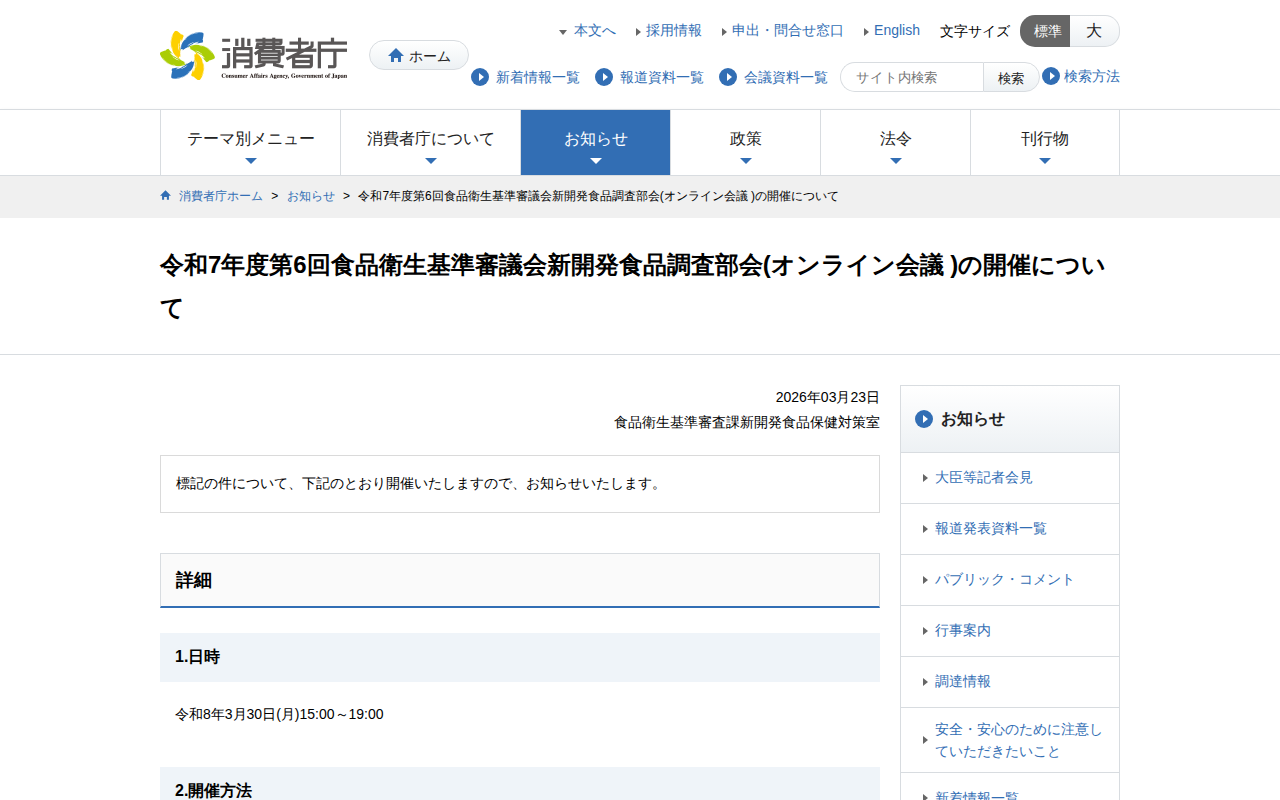Image resolution: width=1280 pixels, height=800 pixels.
Task: Click the 標記の件について notice text
Action: (x=420, y=484)
